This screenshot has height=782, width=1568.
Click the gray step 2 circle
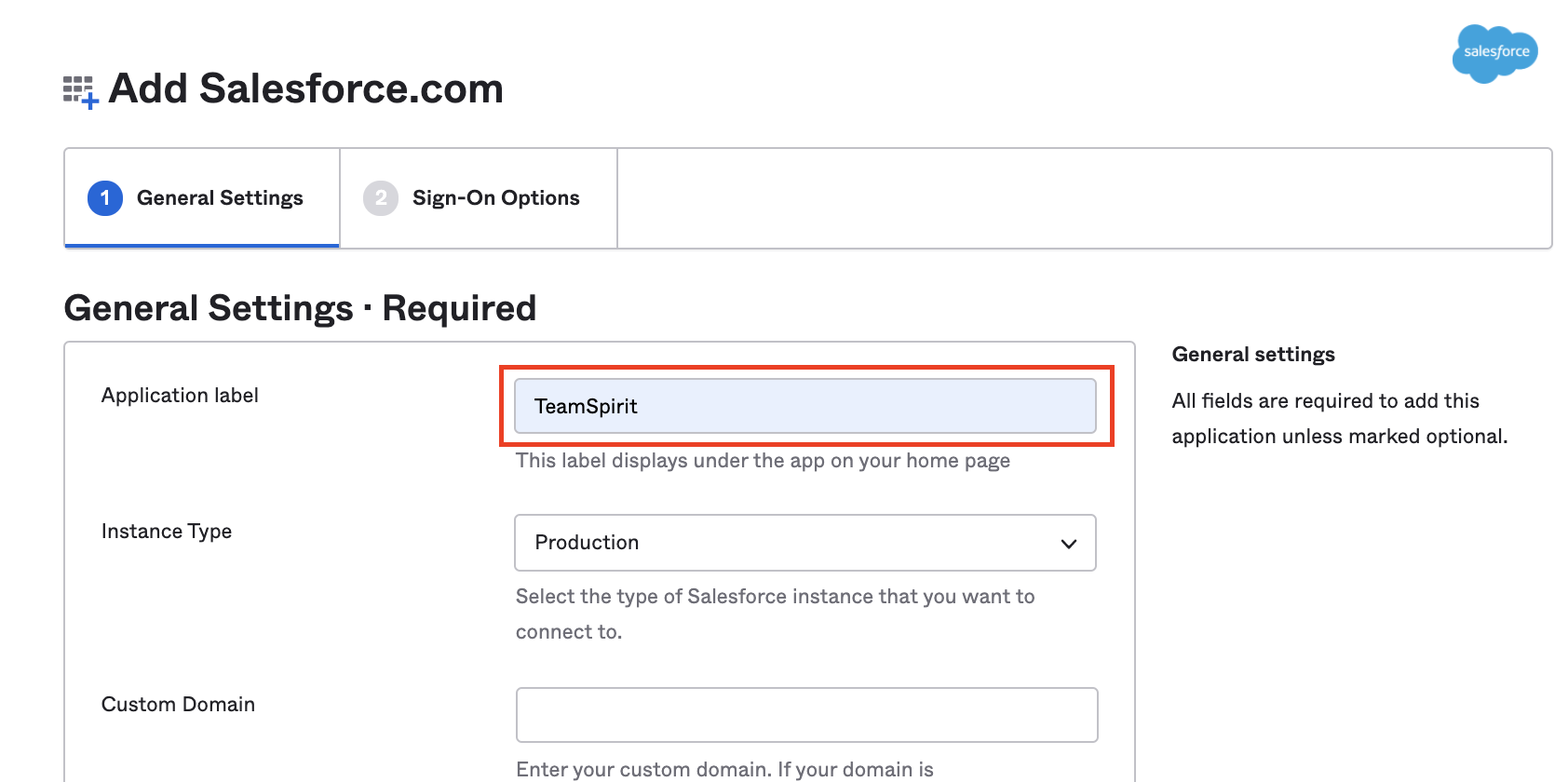(x=380, y=198)
